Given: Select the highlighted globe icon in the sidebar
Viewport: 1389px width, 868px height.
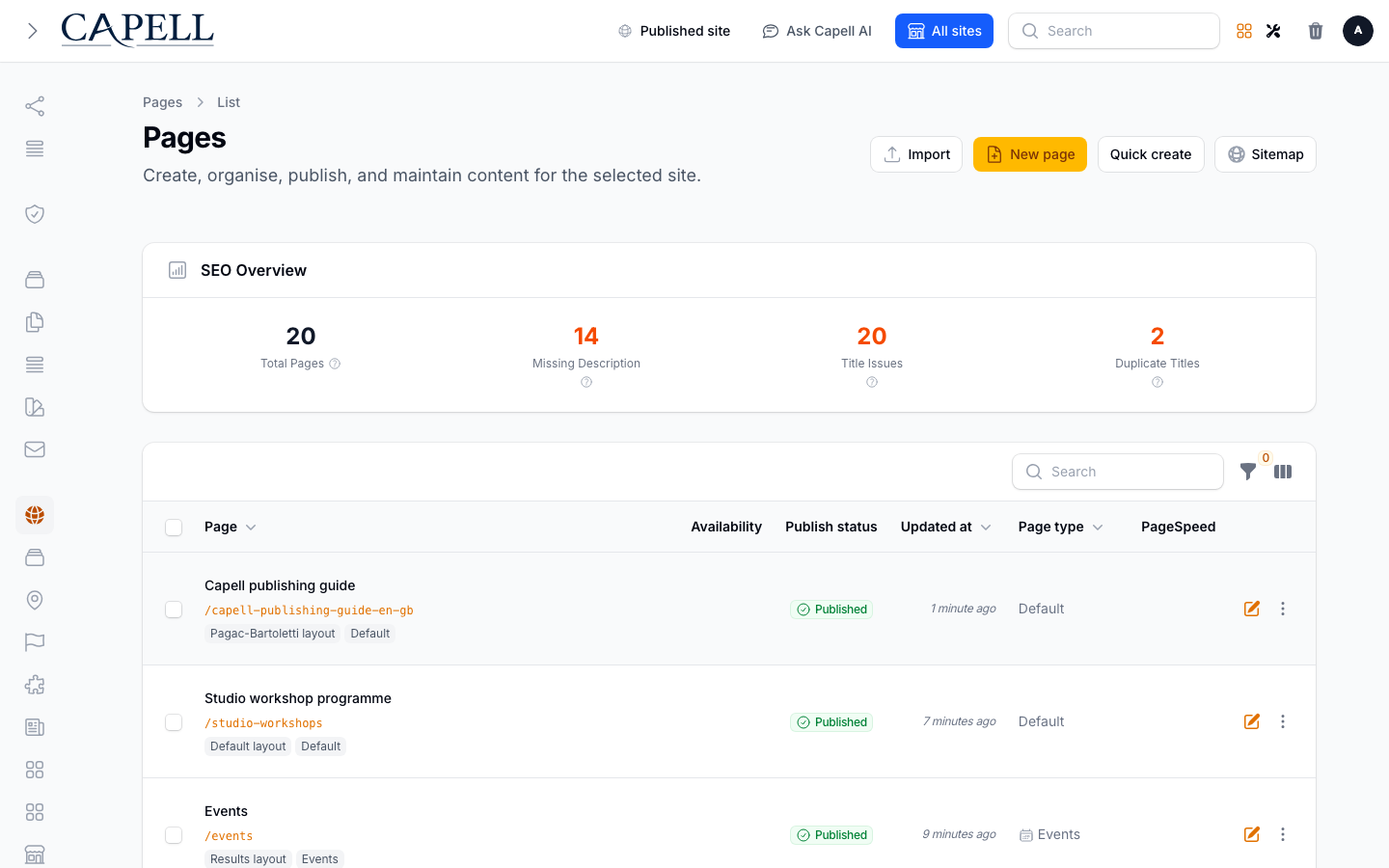Looking at the screenshot, I should [35, 515].
